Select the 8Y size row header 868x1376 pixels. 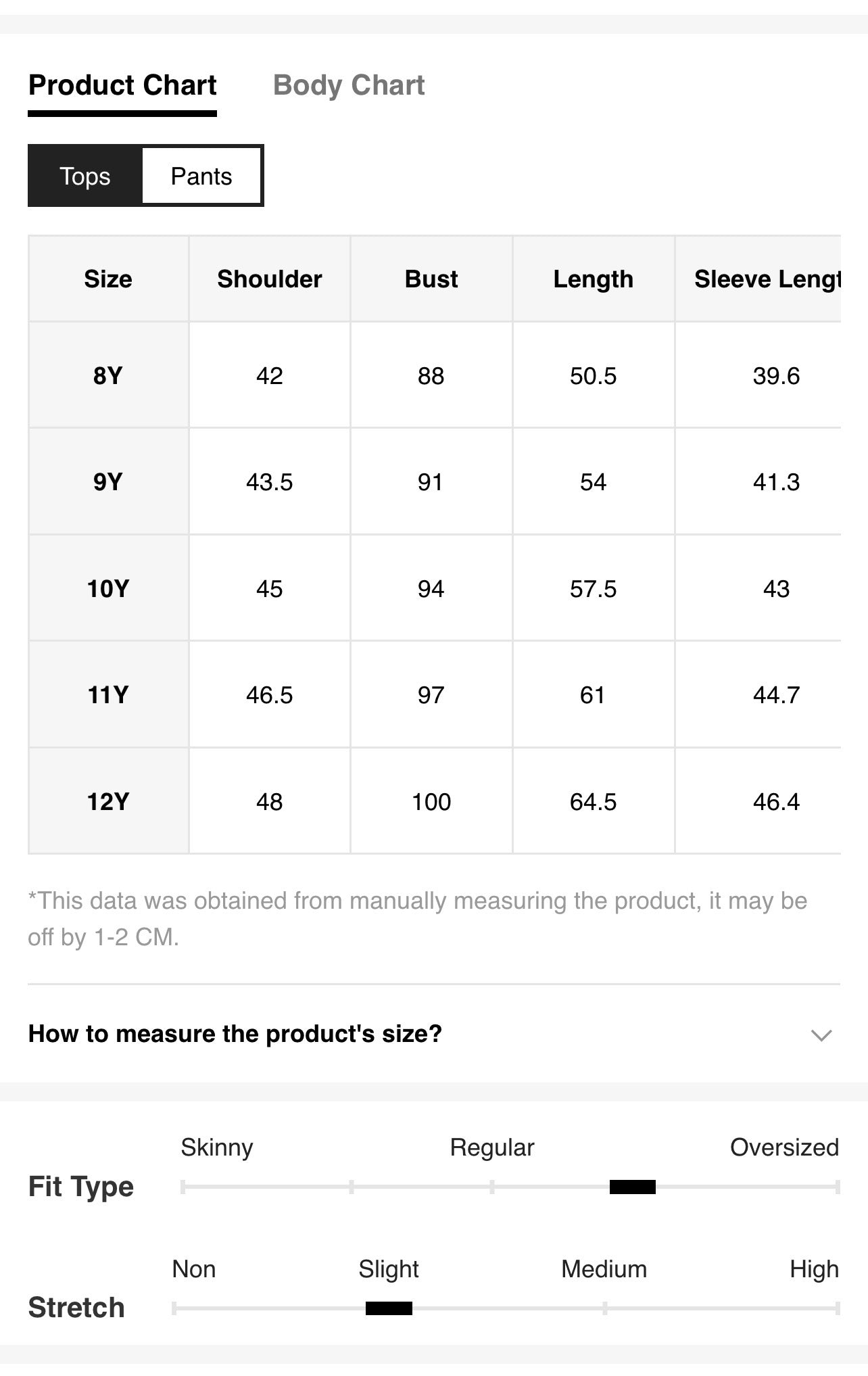pos(108,375)
